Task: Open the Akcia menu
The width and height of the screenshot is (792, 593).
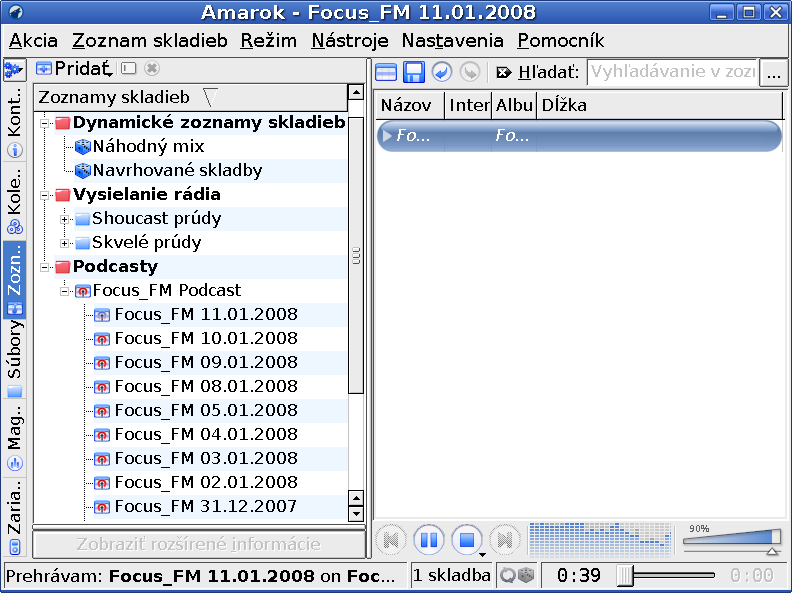Action: pos(33,40)
